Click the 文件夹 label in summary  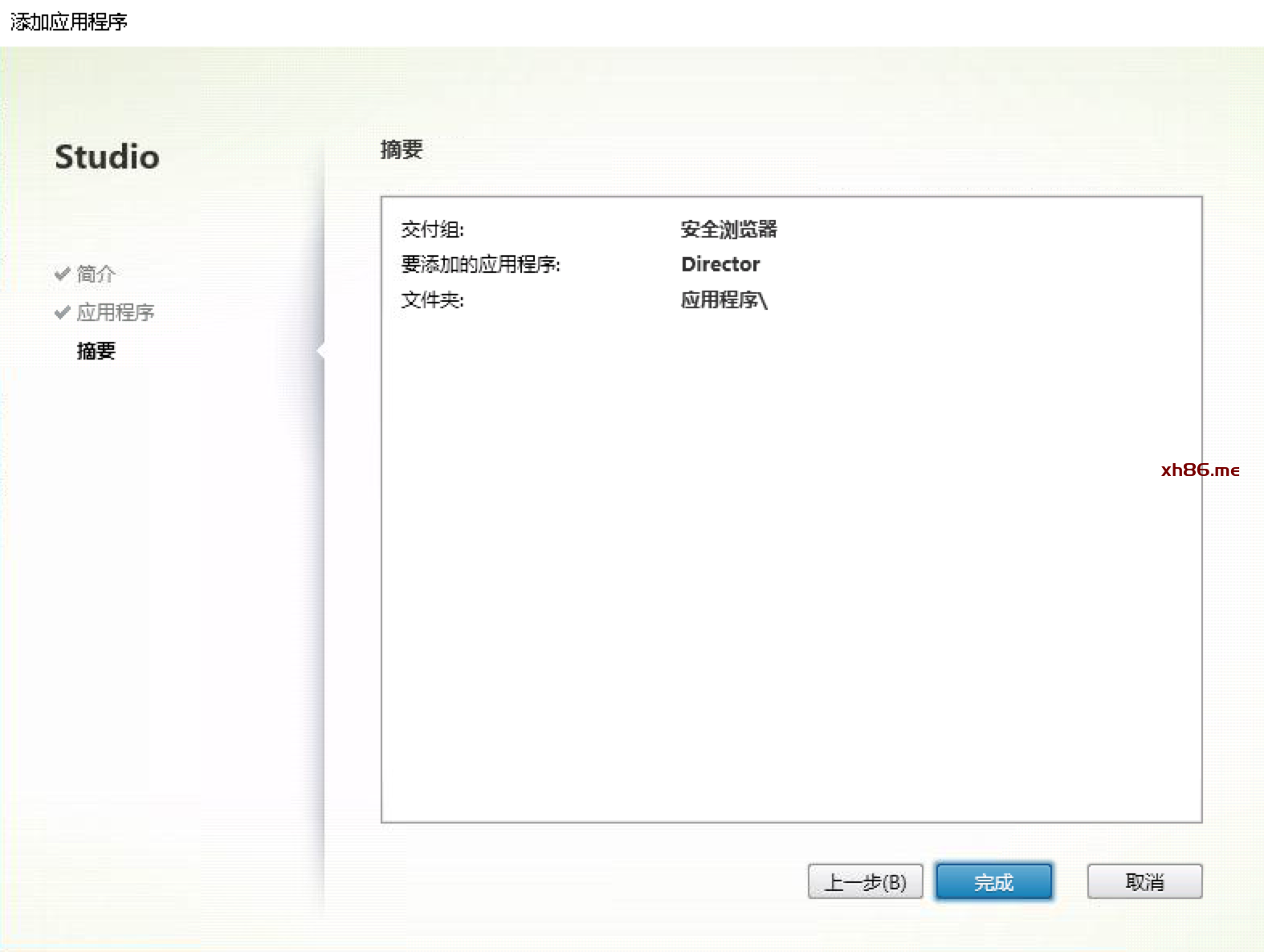tap(432, 300)
